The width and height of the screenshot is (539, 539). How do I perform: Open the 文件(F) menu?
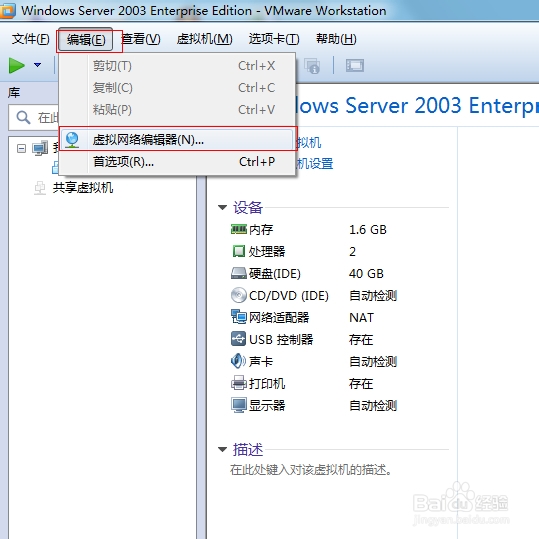[x=31, y=39]
